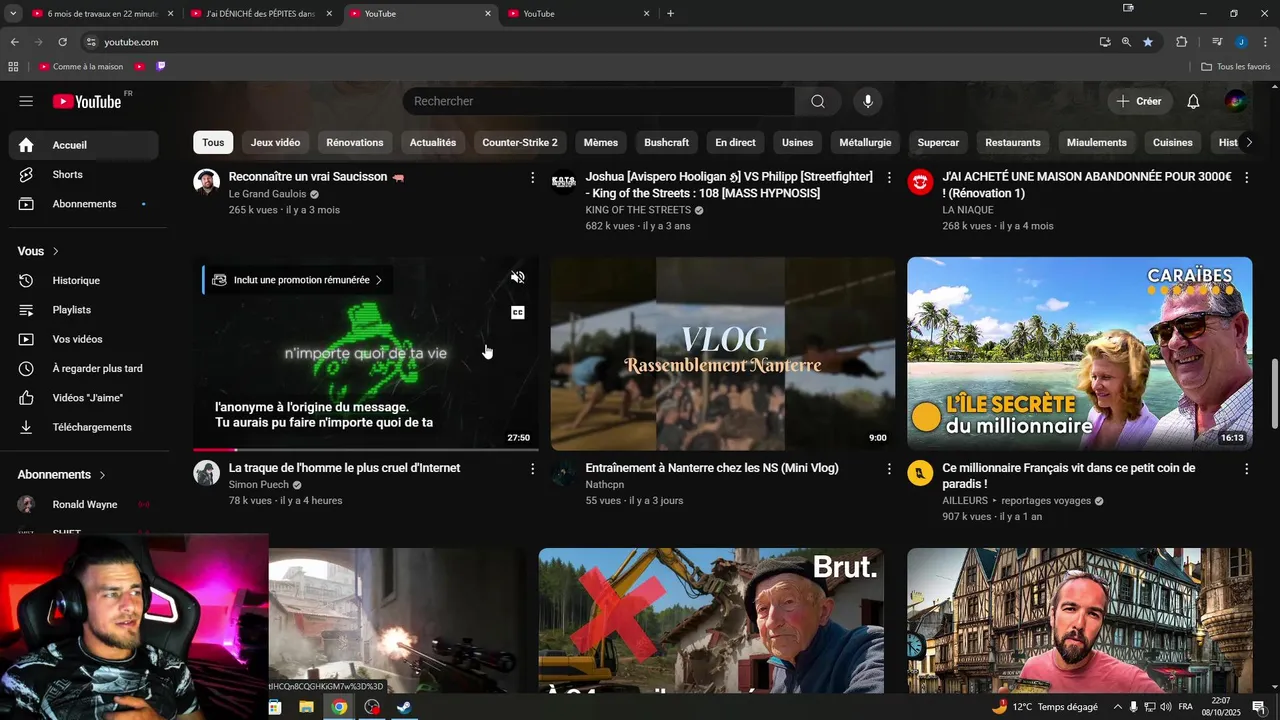
Task: Click the search magnifier button
Action: tap(818, 101)
